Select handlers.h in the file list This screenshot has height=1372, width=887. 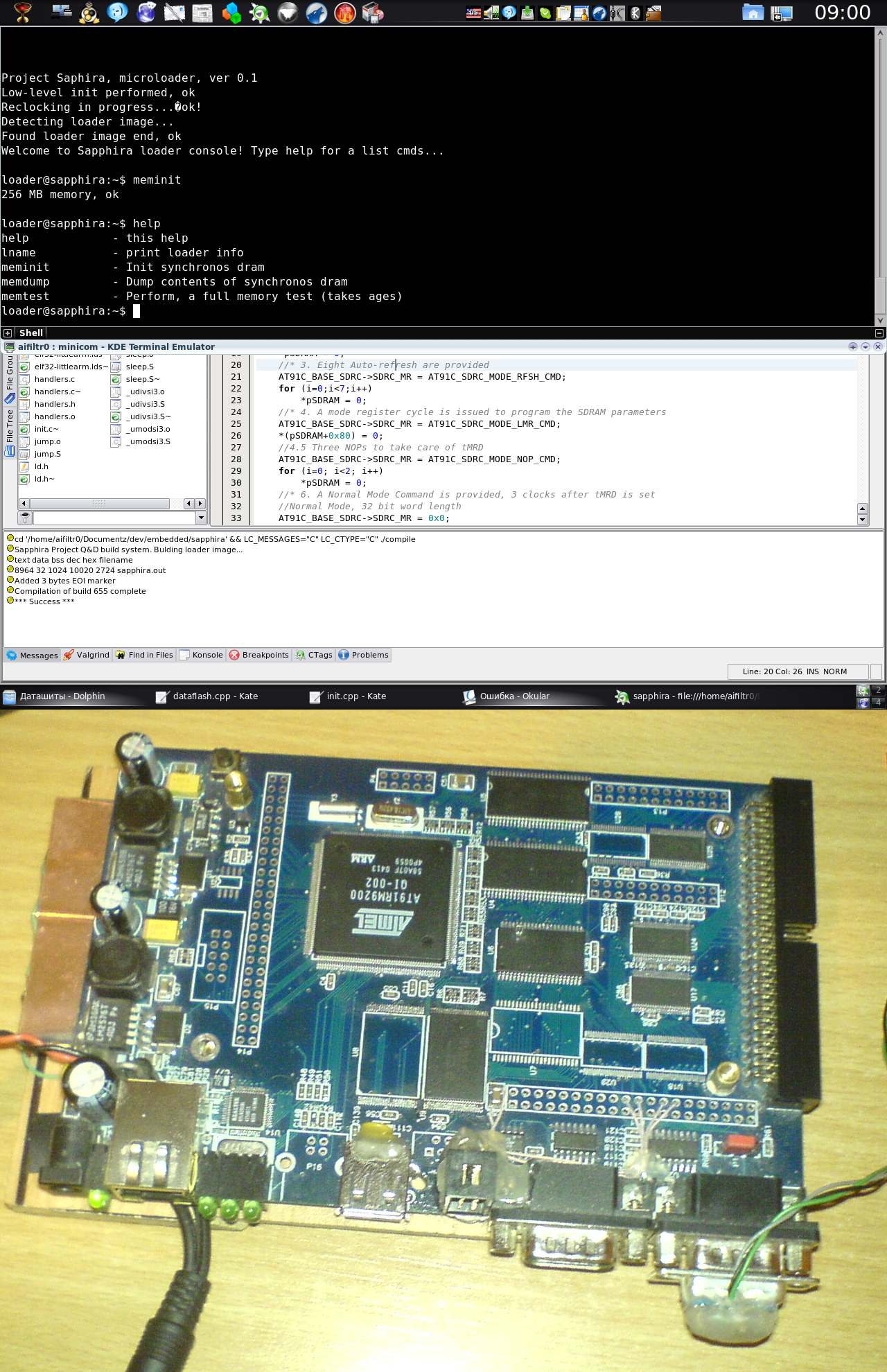pos(55,404)
